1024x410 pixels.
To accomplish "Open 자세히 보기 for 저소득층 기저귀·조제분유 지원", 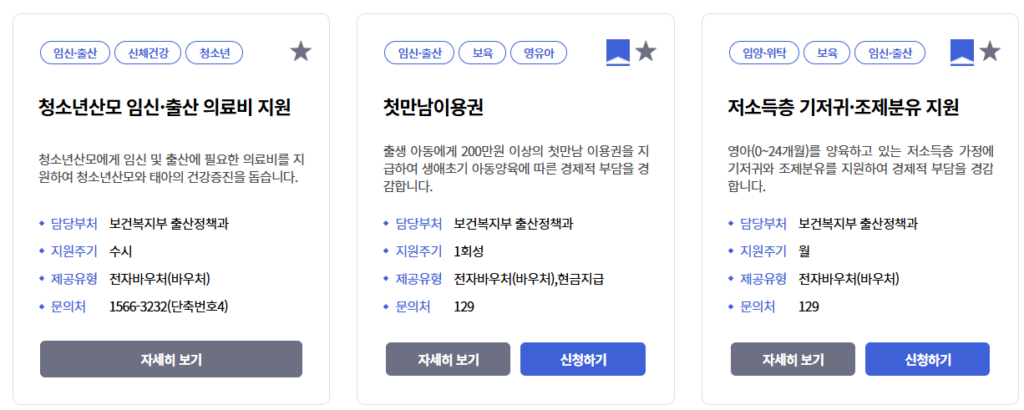I will (x=793, y=359).
